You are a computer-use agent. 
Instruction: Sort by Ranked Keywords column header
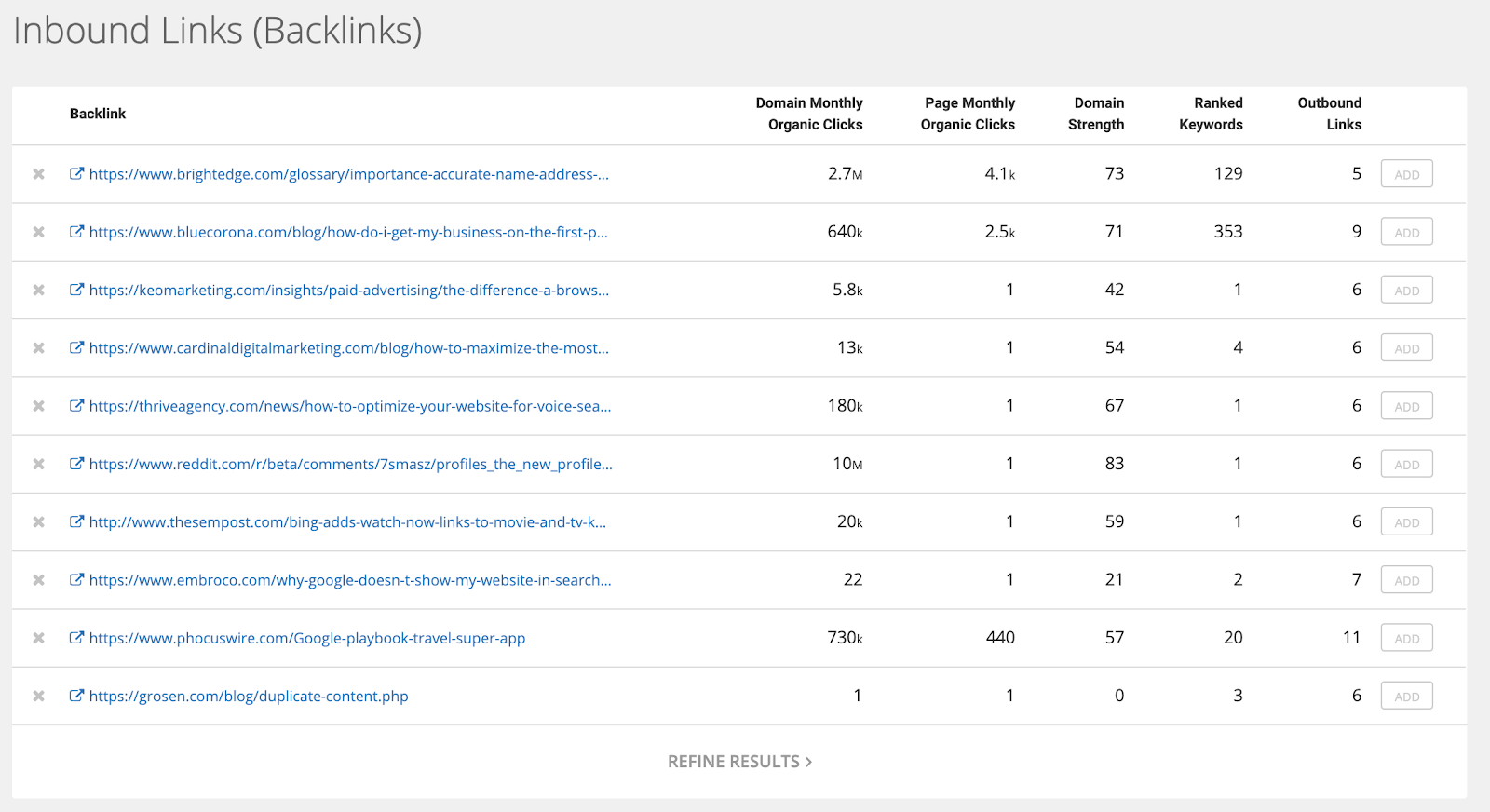(1212, 114)
